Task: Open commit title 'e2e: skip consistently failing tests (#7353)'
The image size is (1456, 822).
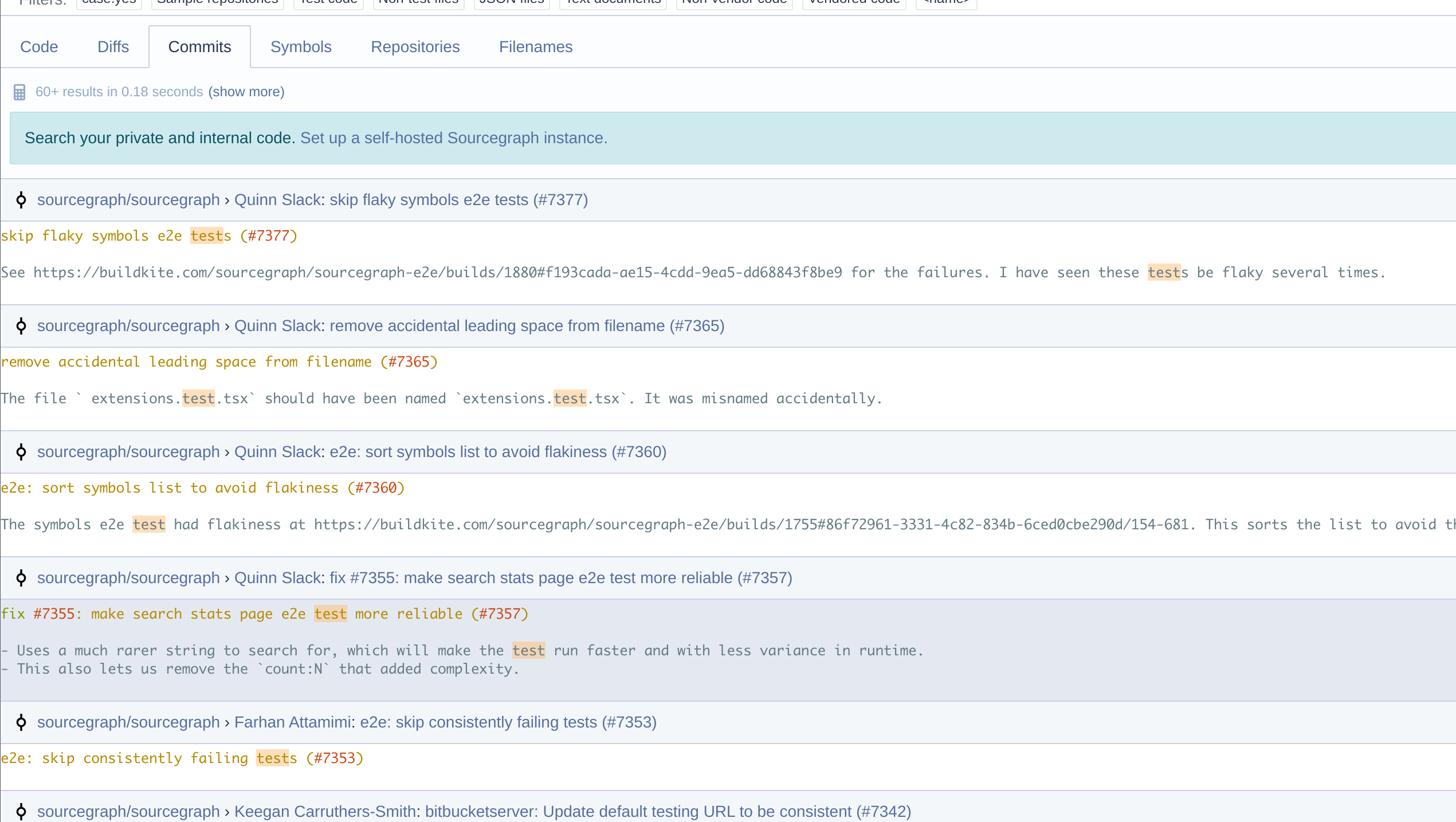Action: point(508,722)
